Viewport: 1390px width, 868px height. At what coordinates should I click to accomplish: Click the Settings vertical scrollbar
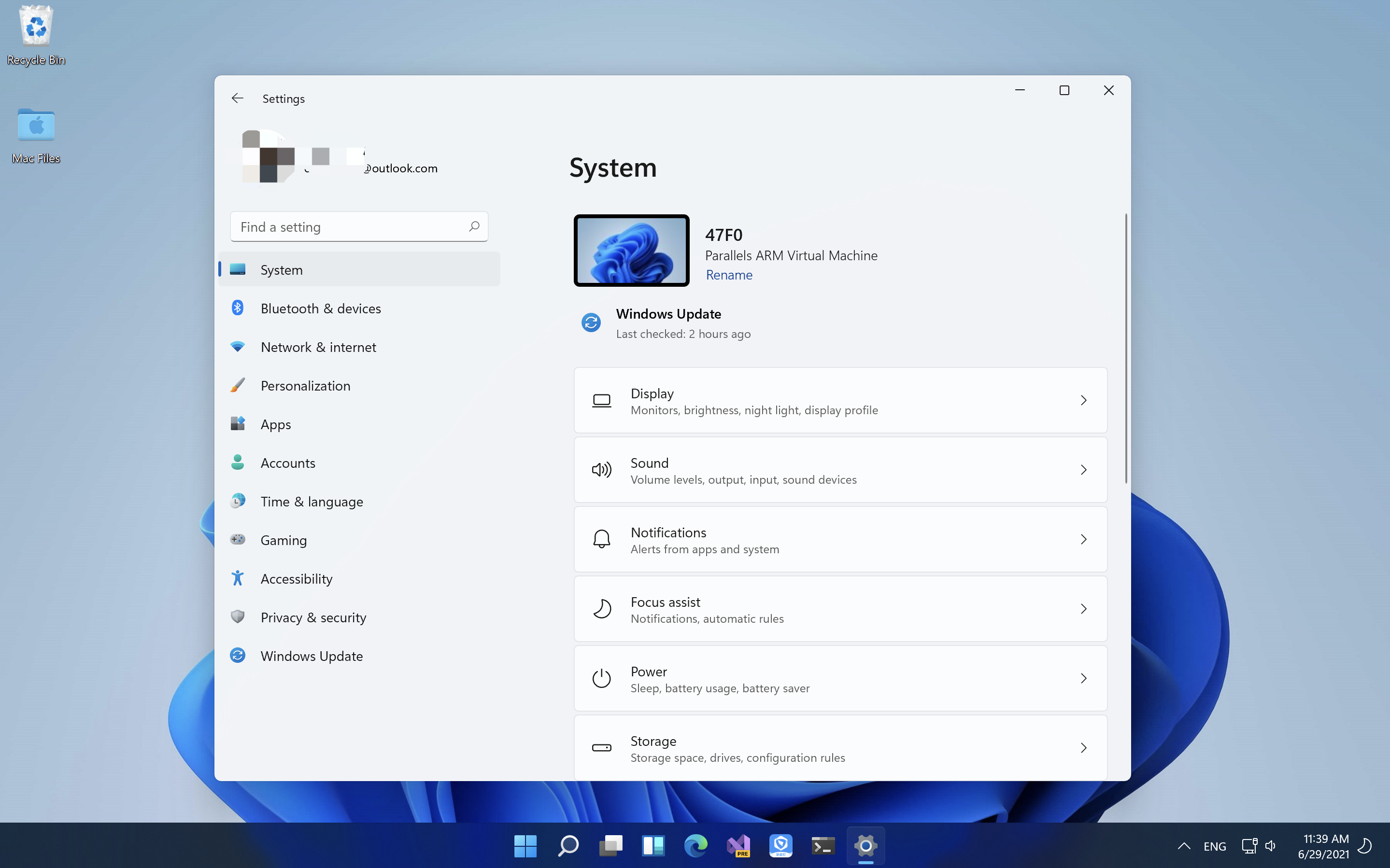tap(1125, 348)
